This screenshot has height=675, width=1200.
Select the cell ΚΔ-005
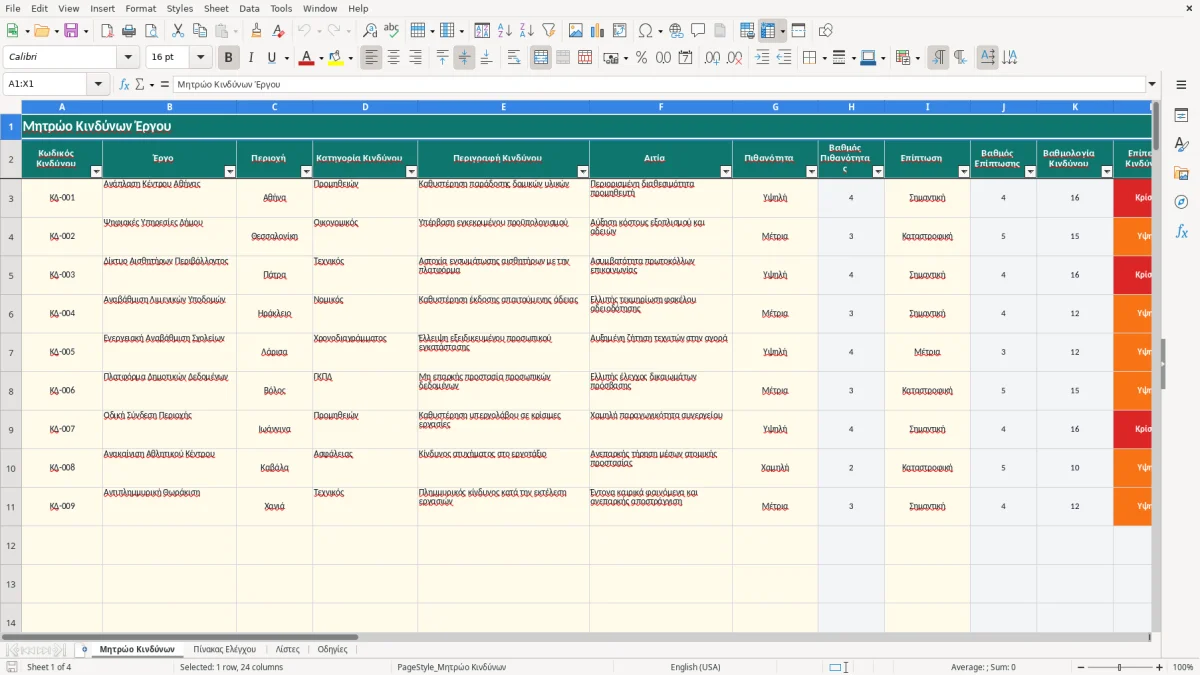pos(62,352)
